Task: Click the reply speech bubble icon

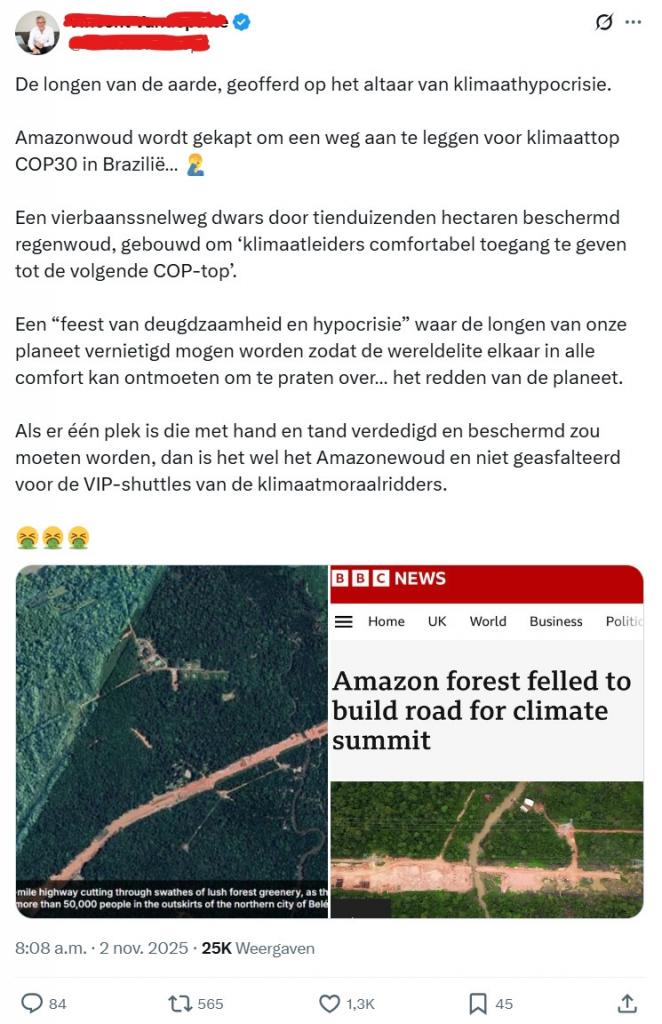Action: coord(32,1003)
